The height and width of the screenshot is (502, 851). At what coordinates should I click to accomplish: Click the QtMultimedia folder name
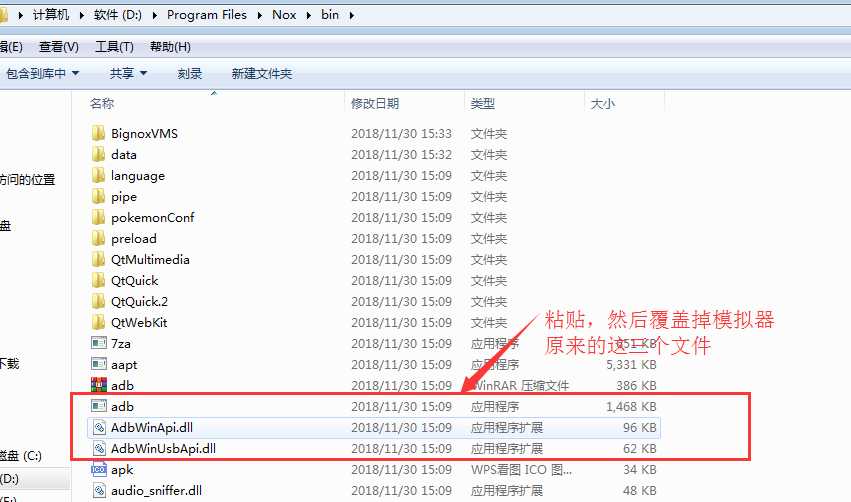pos(150,259)
